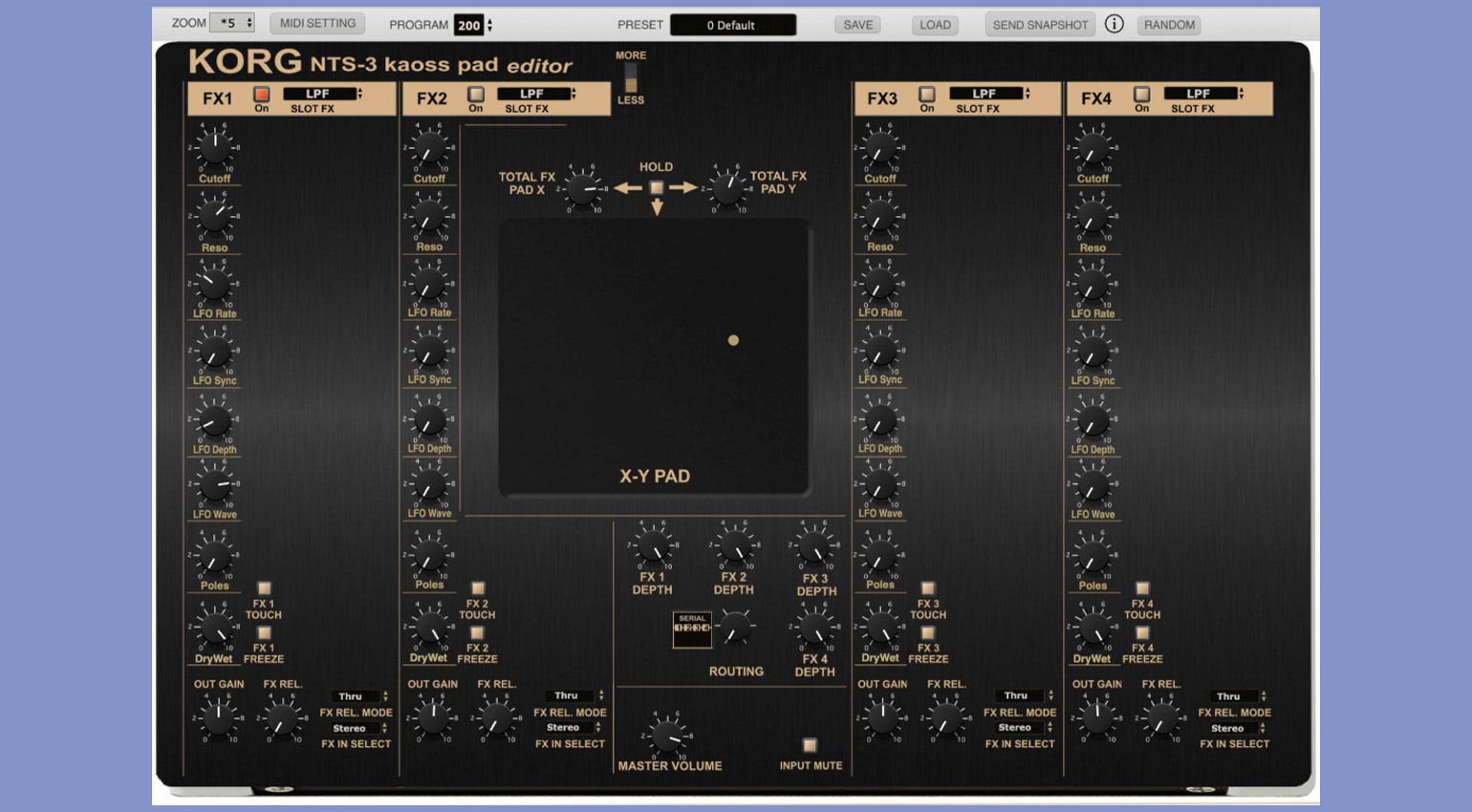Screen dimensions: 1472x812
Task: Open the Stereo FX IN SELECT dropdown for FX3
Action: 1019,728
